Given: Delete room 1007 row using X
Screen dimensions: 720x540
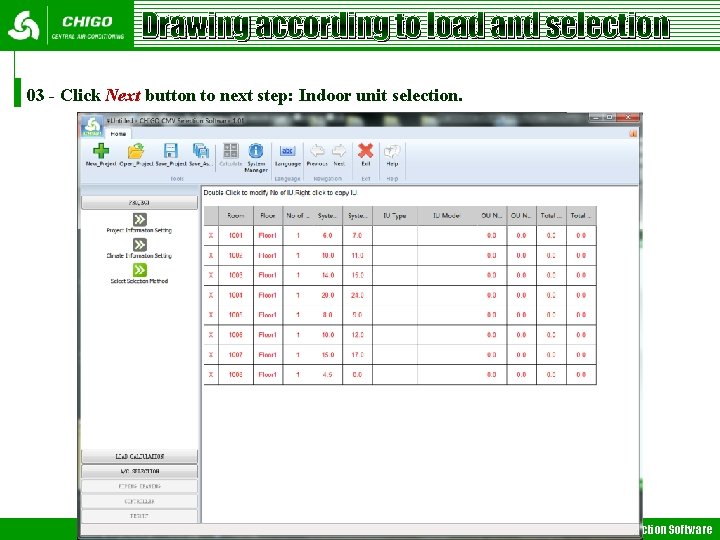Looking at the screenshot, I should click(211, 354).
